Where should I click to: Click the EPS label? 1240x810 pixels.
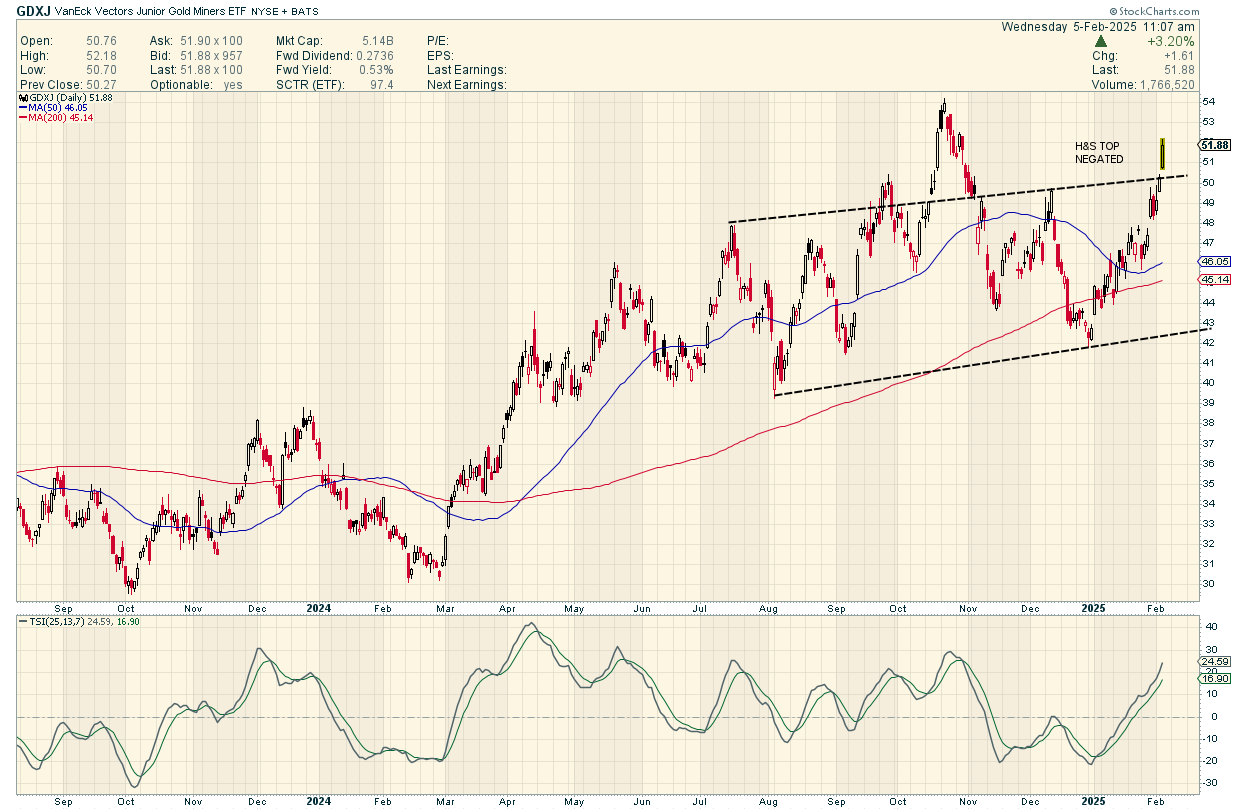pos(439,56)
